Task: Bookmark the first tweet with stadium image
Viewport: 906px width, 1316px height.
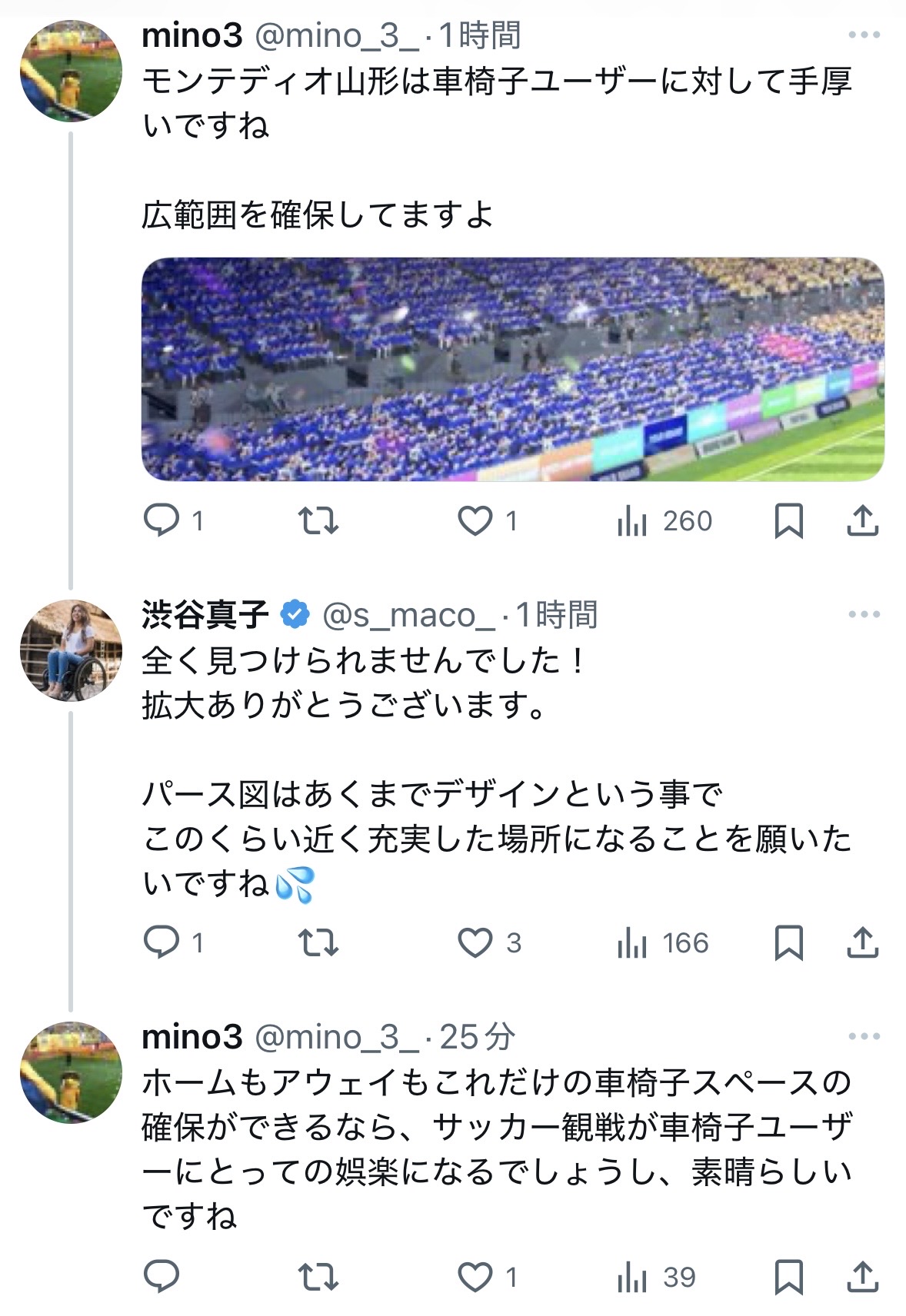Action: [788, 520]
